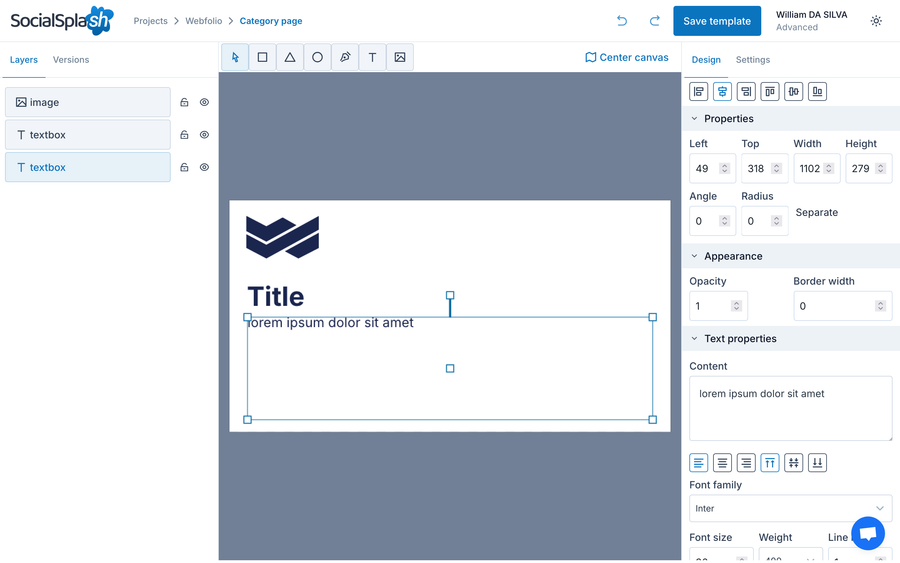Click the undo arrow icon
The width and height of the screenshot is (900, 563).
pos(622,21)
